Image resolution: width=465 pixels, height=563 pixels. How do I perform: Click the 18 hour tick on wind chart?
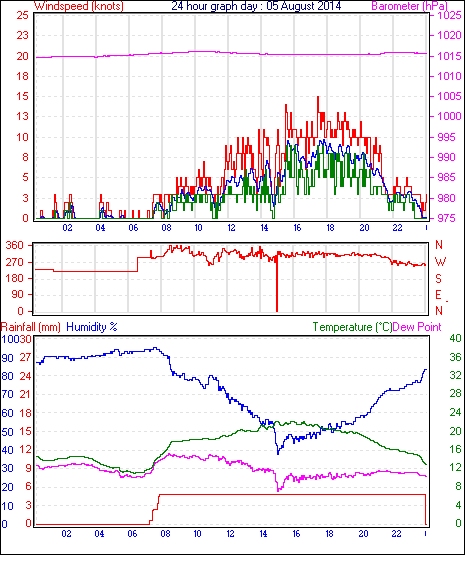330,228
